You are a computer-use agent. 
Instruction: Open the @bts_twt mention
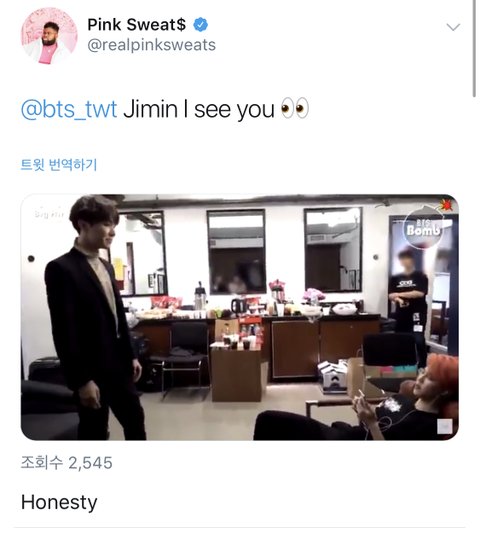[69, 109]
